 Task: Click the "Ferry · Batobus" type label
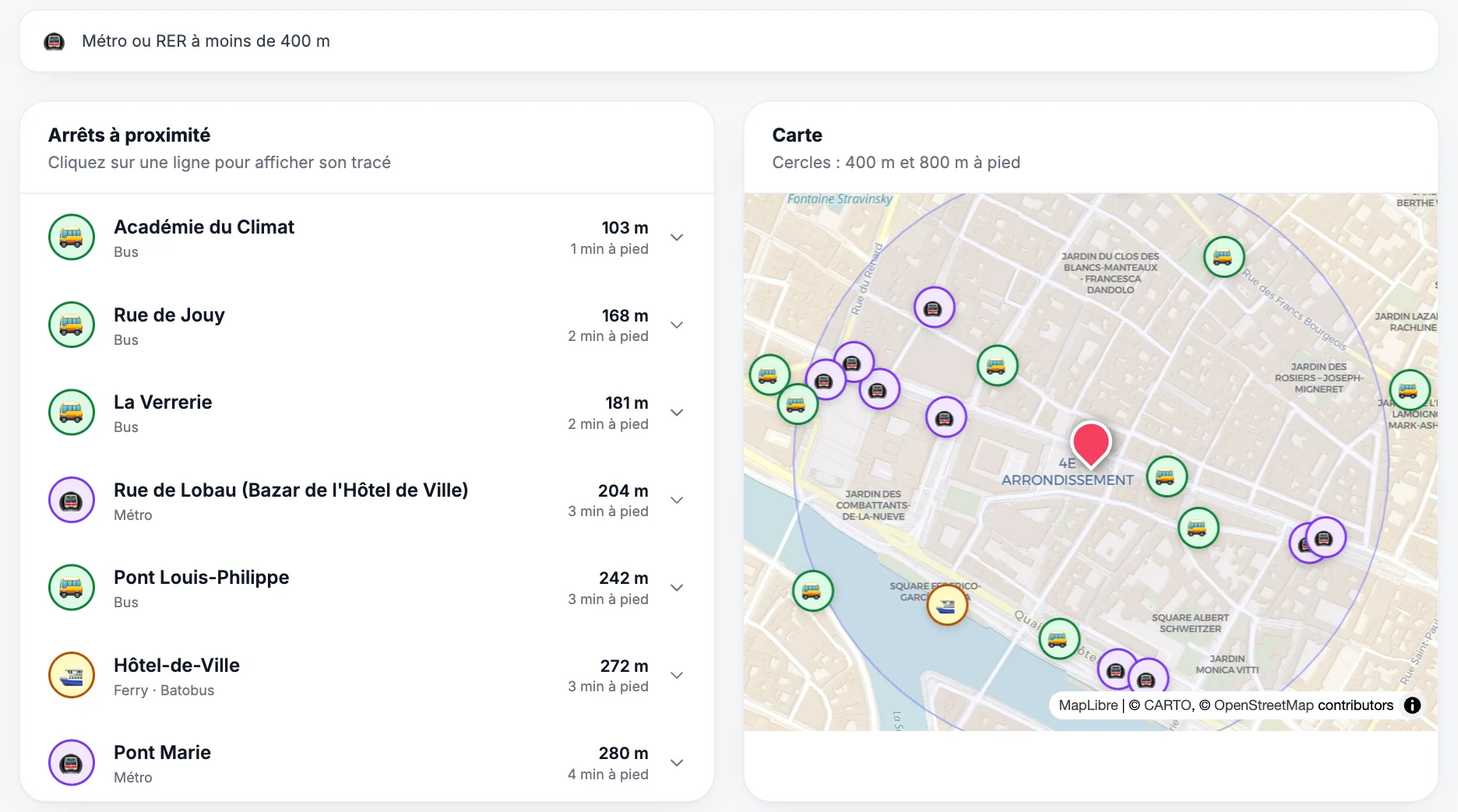(x=164, y=690)
